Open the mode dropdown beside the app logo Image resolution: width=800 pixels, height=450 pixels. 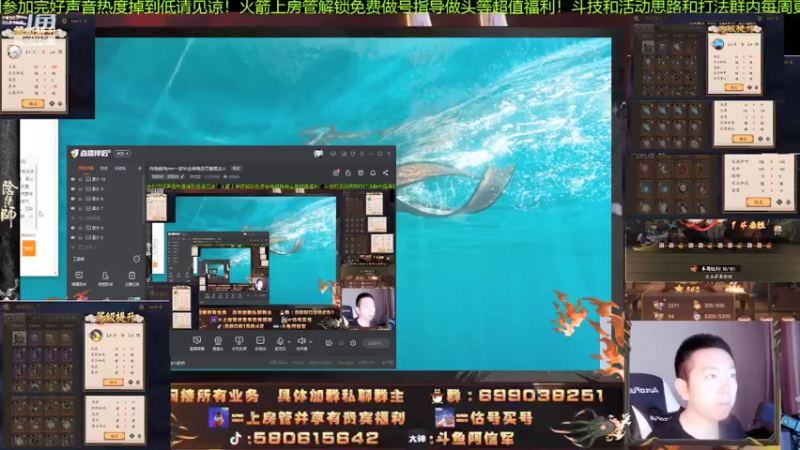[x=122, y=154]
